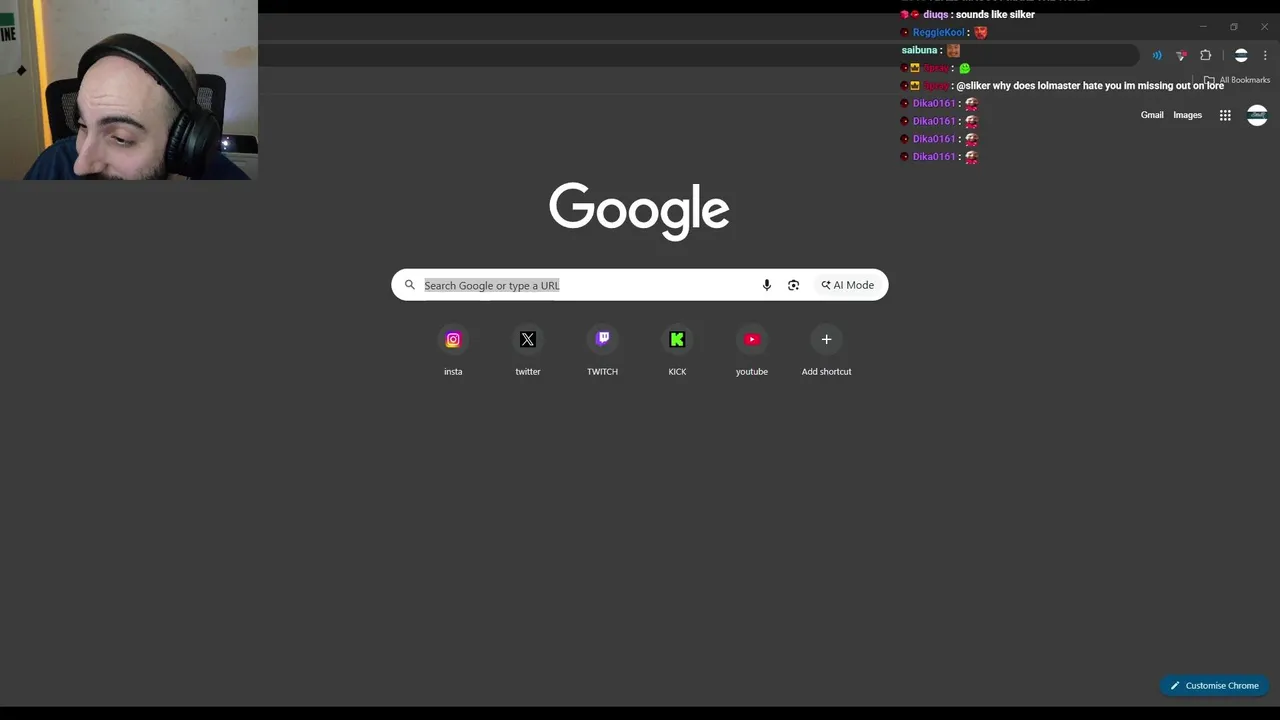Click the extension icon with red badge
Image resolution: width=1280 pixels, height=720 pixels.
[x=1181, y=55]
